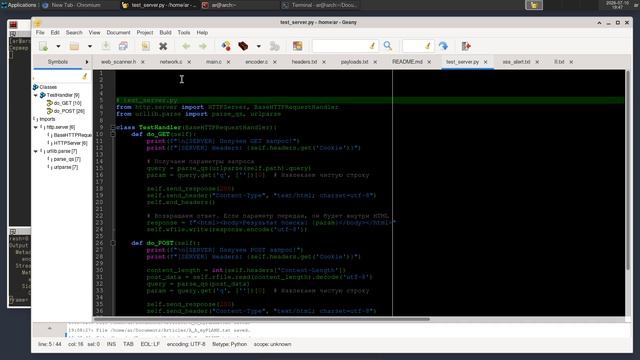
Task: Switch to the headers.txt tab
Action: click(x=304, y=62)
